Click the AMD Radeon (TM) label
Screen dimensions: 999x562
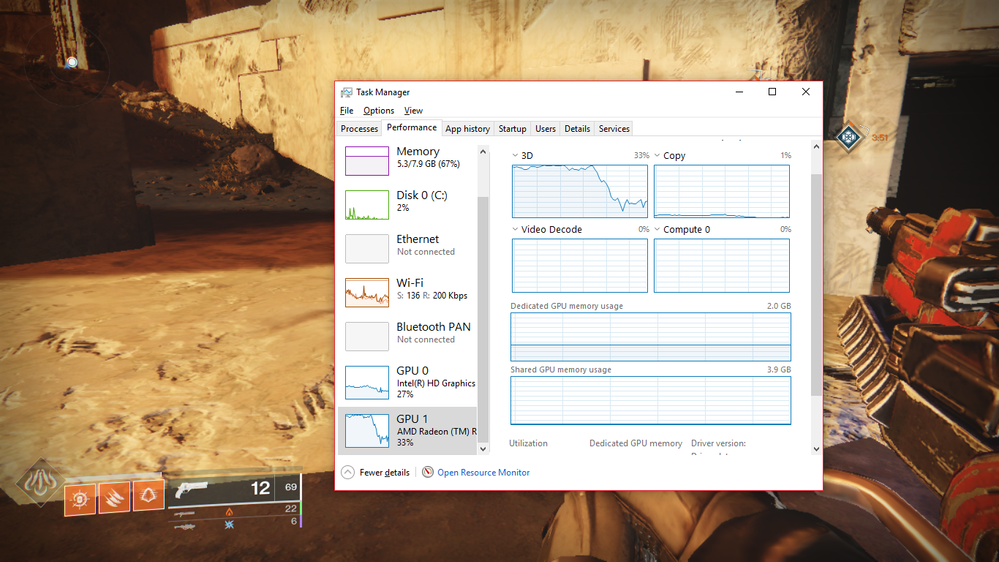pos(436,431)
